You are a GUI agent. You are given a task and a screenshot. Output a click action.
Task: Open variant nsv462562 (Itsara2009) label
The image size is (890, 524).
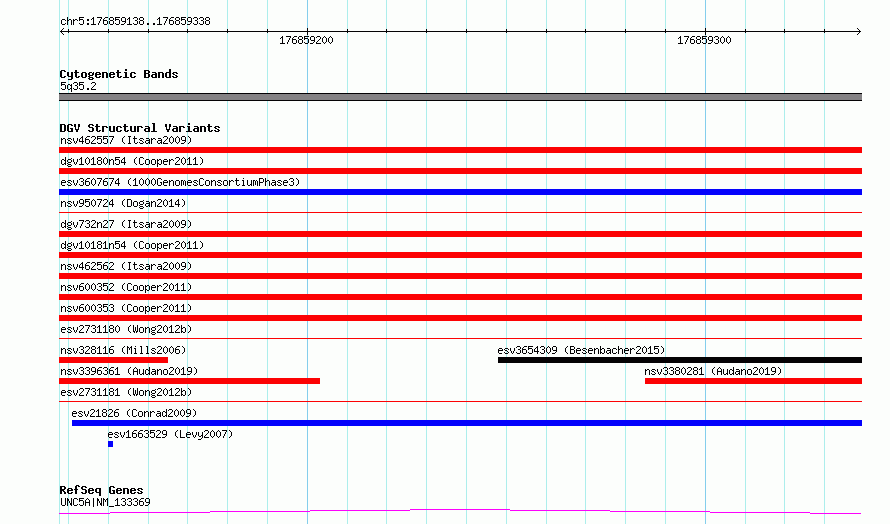pos(126,266)
